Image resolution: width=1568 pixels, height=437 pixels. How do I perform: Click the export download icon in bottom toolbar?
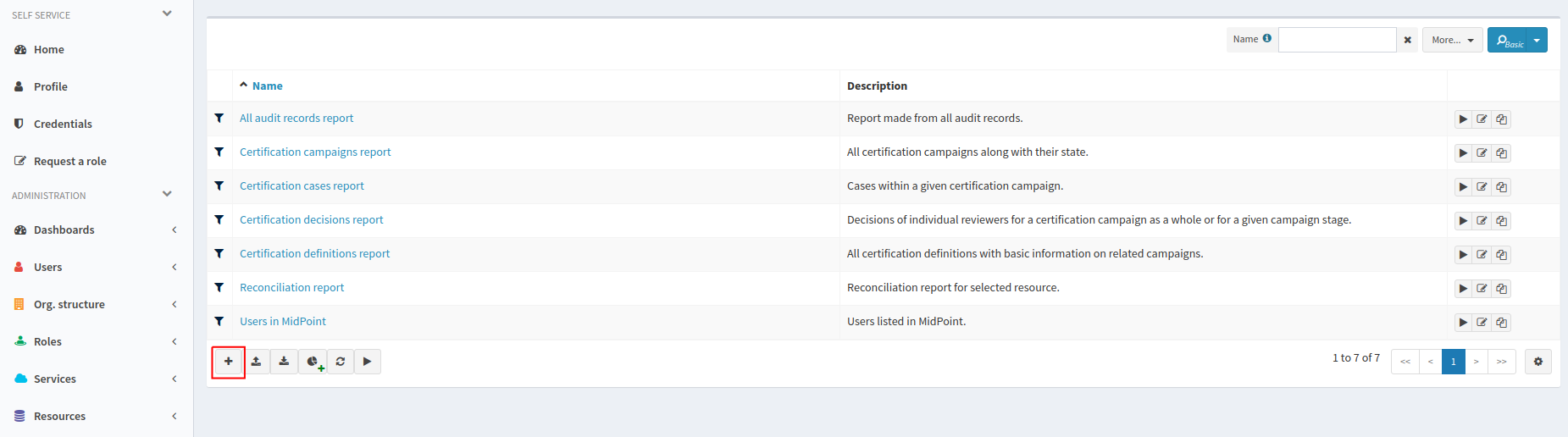tap(284, 362)
